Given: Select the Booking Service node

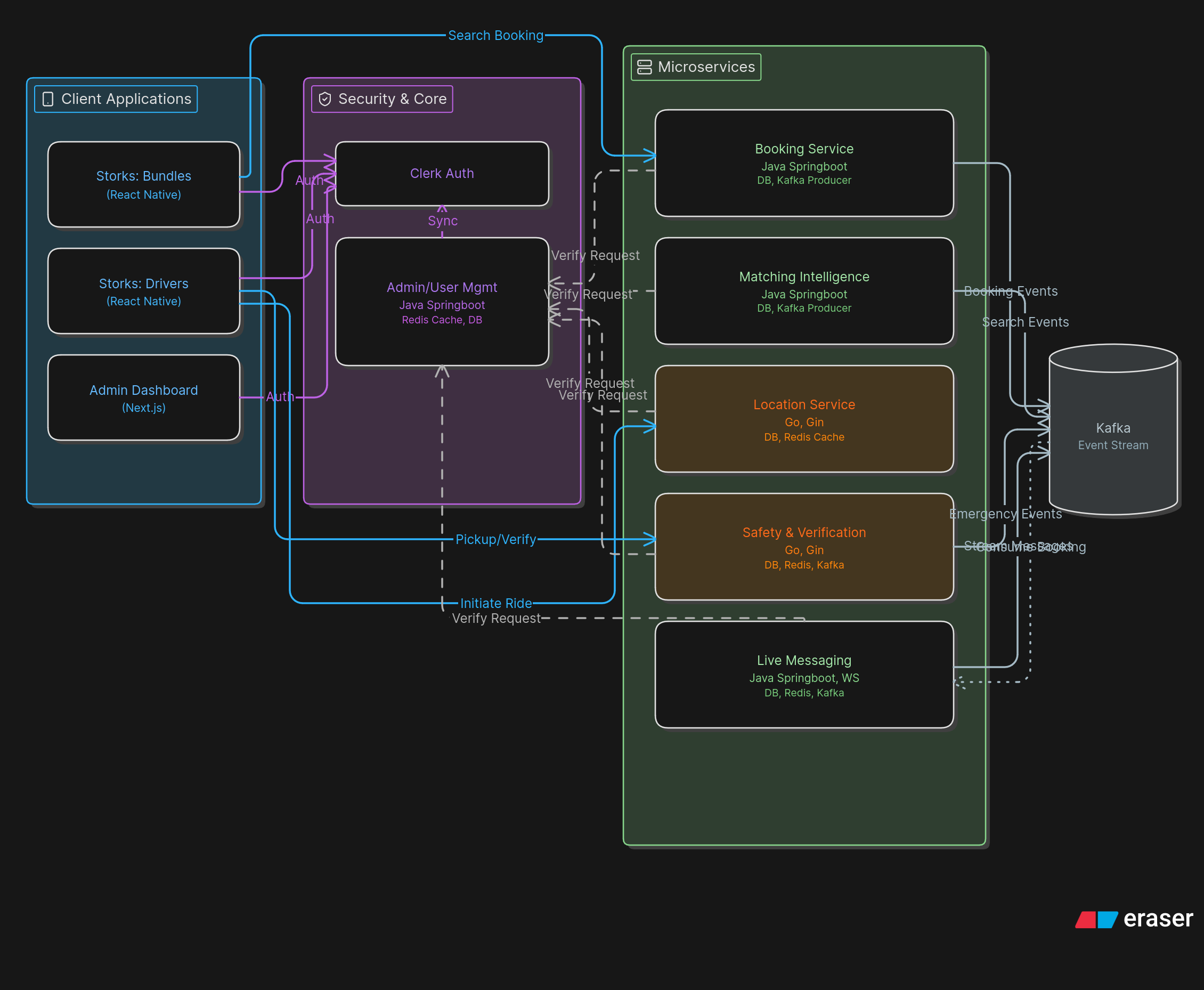Looking at the screenshot, I should 804,164.
